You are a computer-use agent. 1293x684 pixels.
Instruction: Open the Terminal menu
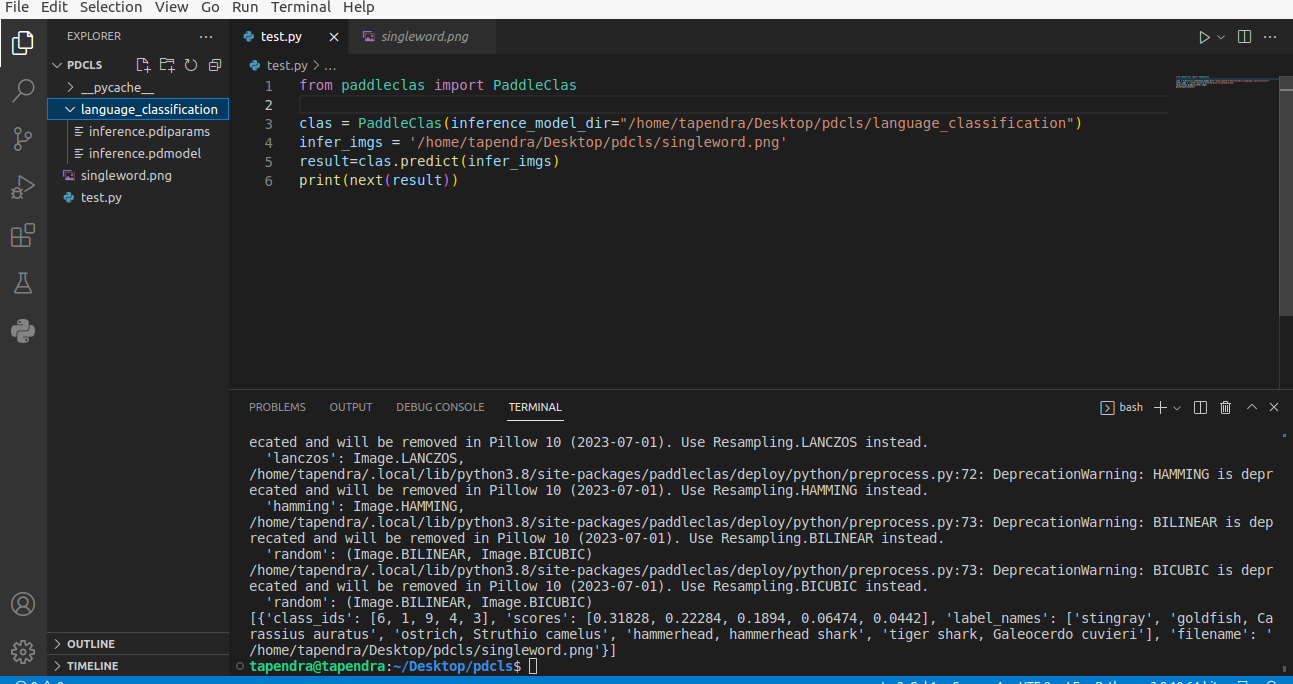301,7
